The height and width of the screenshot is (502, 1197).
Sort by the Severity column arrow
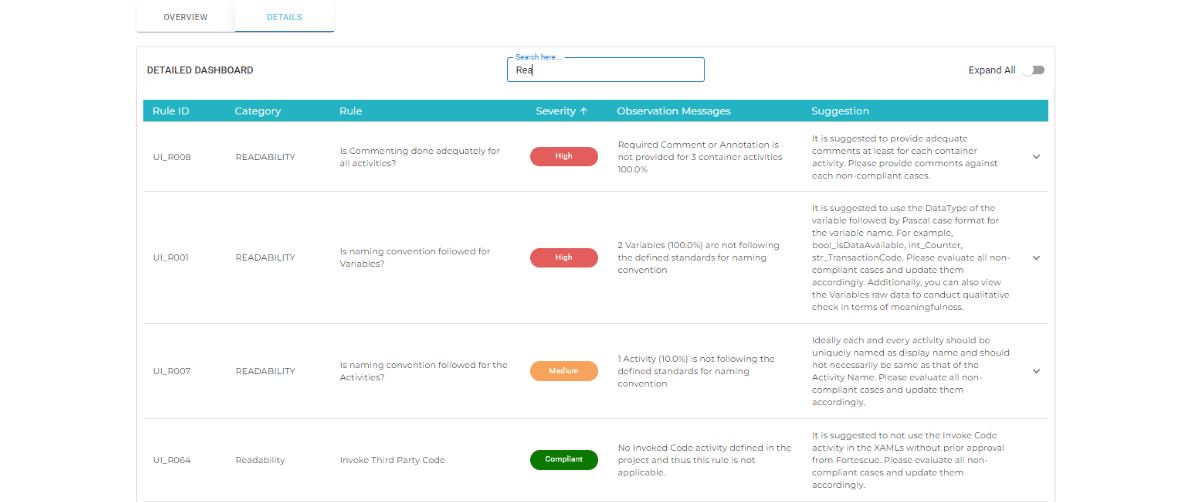[583, 111]
